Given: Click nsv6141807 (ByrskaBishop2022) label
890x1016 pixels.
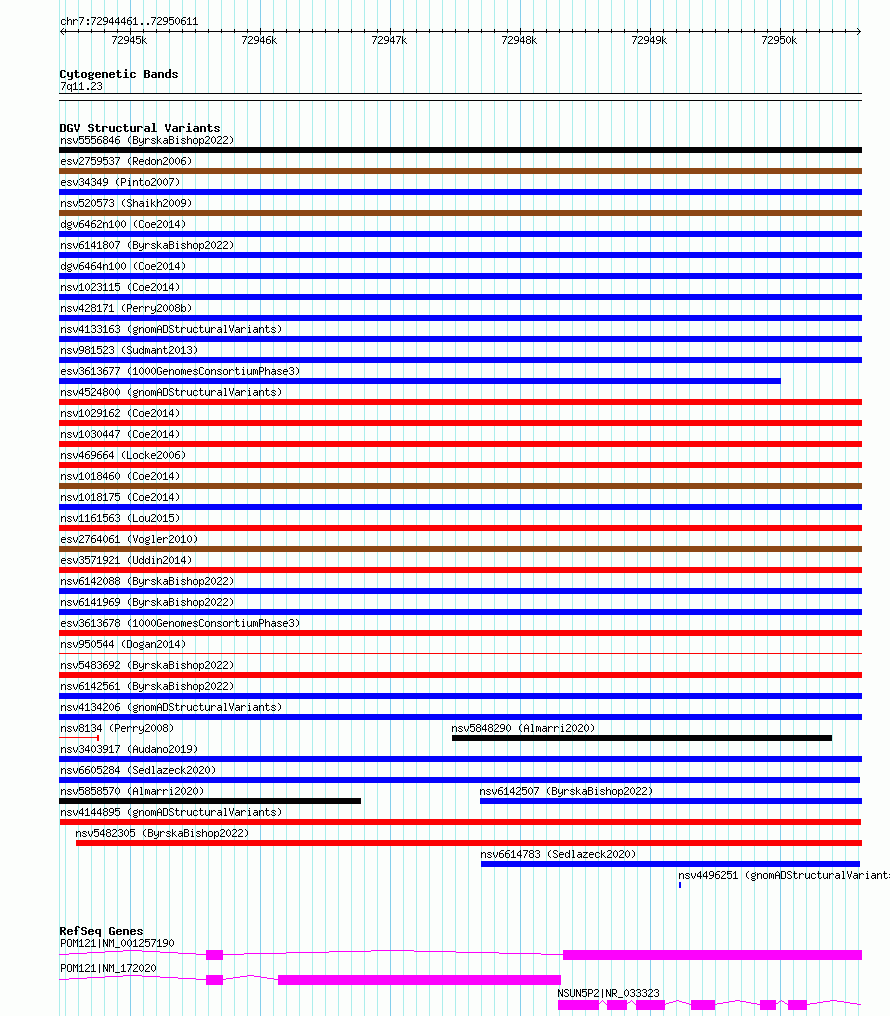Looking at the screenshot, I should [147, 245].
